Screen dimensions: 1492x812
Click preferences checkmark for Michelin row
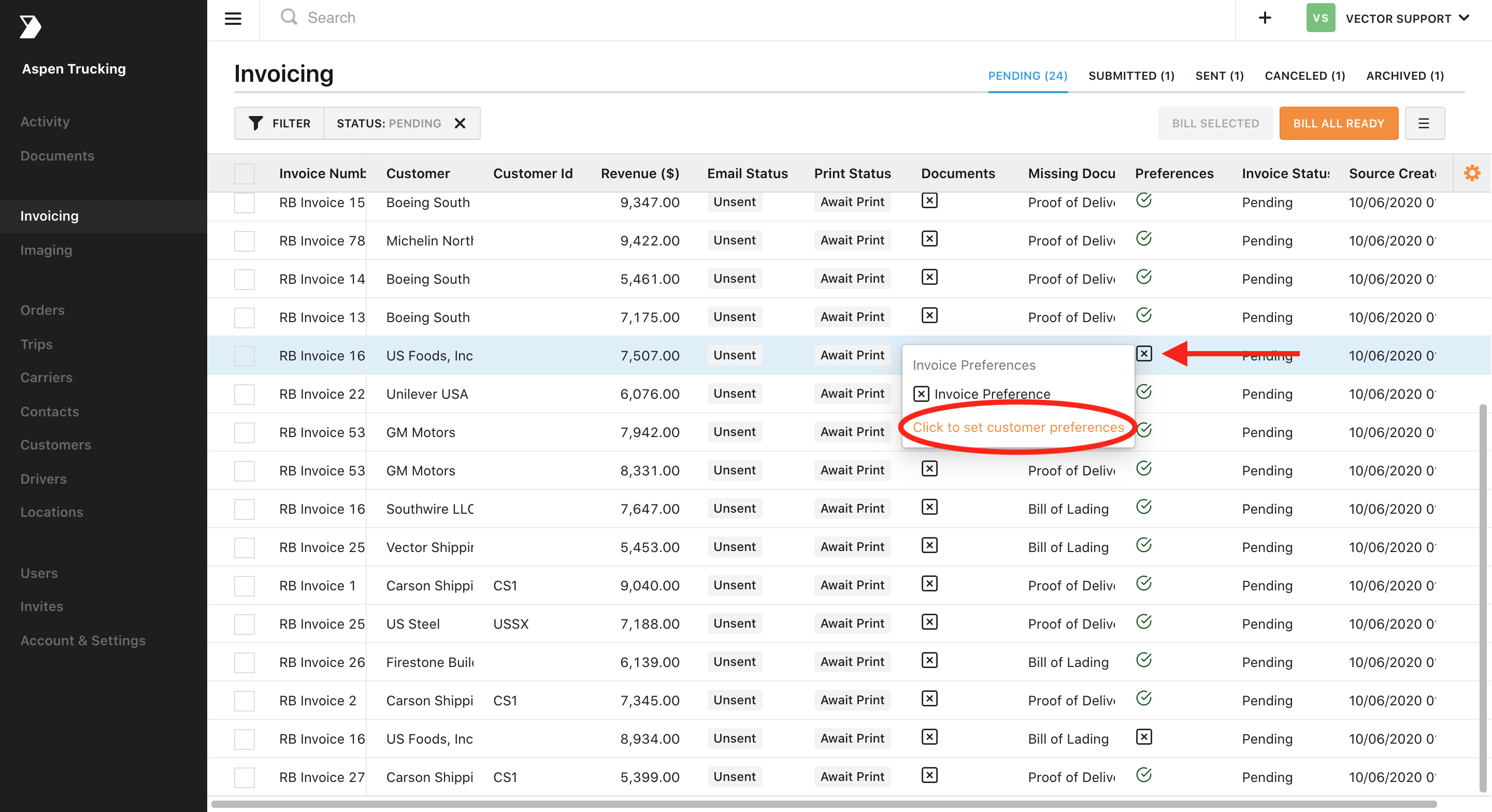[1144, 239]
